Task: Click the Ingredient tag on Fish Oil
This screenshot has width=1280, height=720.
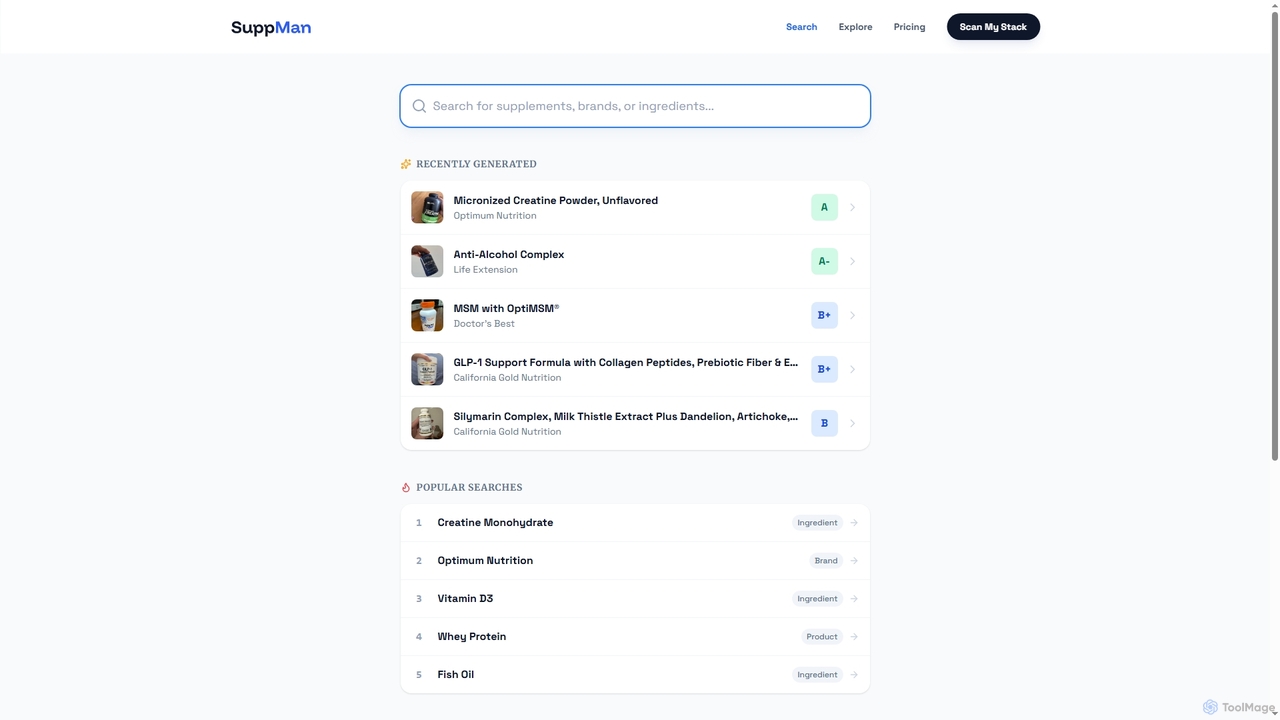Action: coord(817,675)
